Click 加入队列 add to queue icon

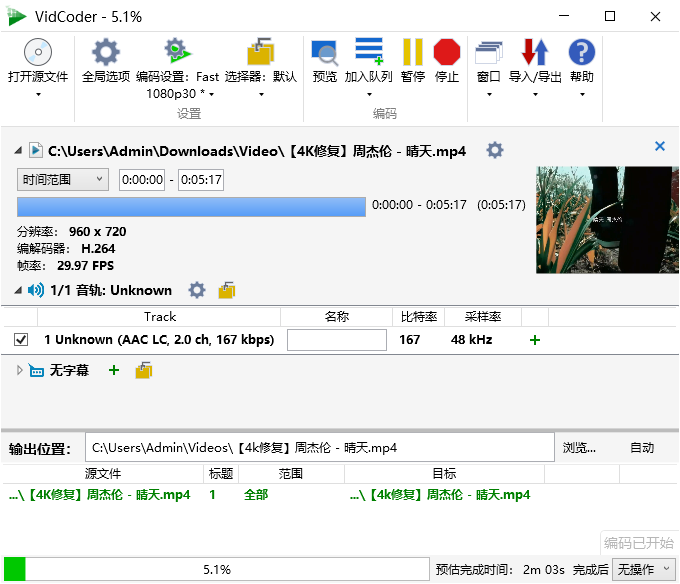369,51
